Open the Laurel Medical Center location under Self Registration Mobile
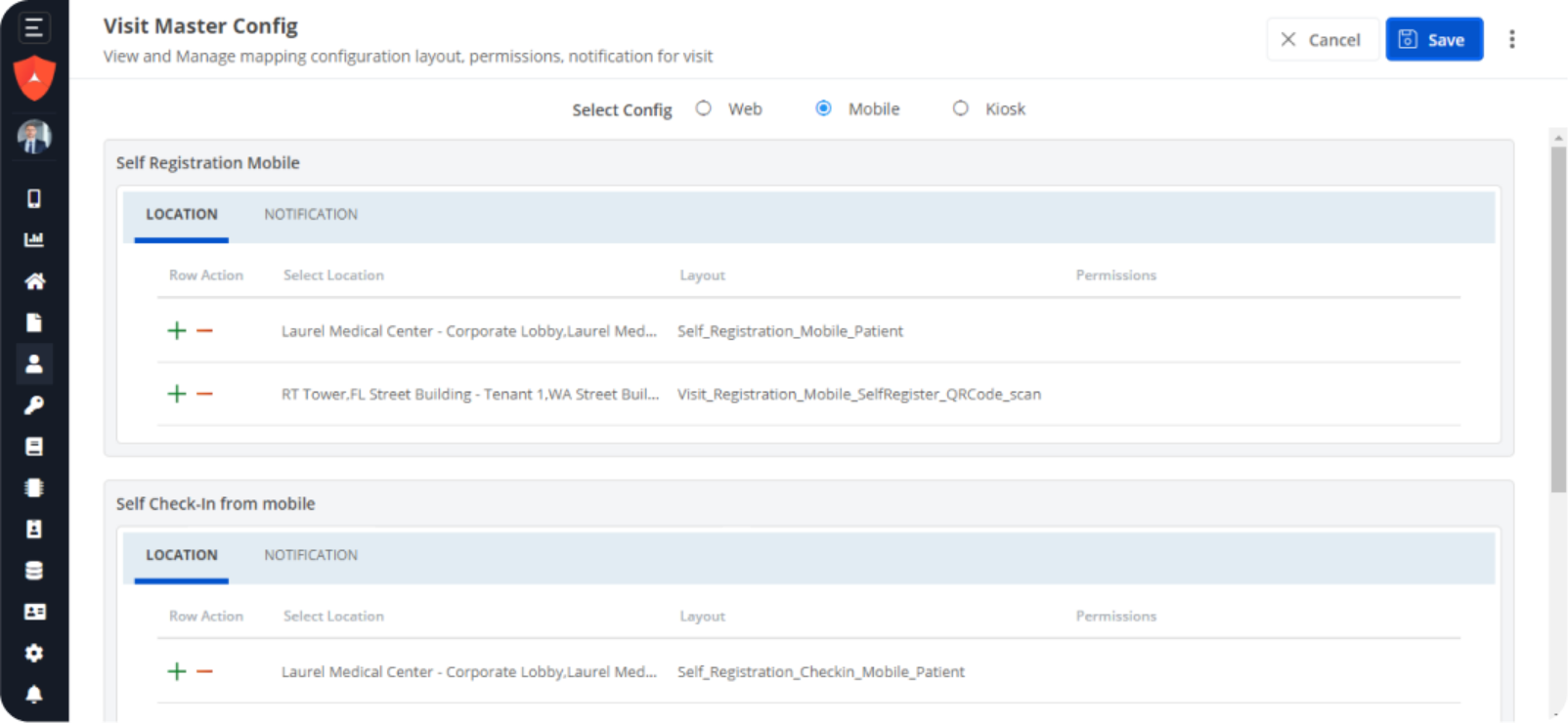Viewport: 1568px width, 723px height. (469, 331)
